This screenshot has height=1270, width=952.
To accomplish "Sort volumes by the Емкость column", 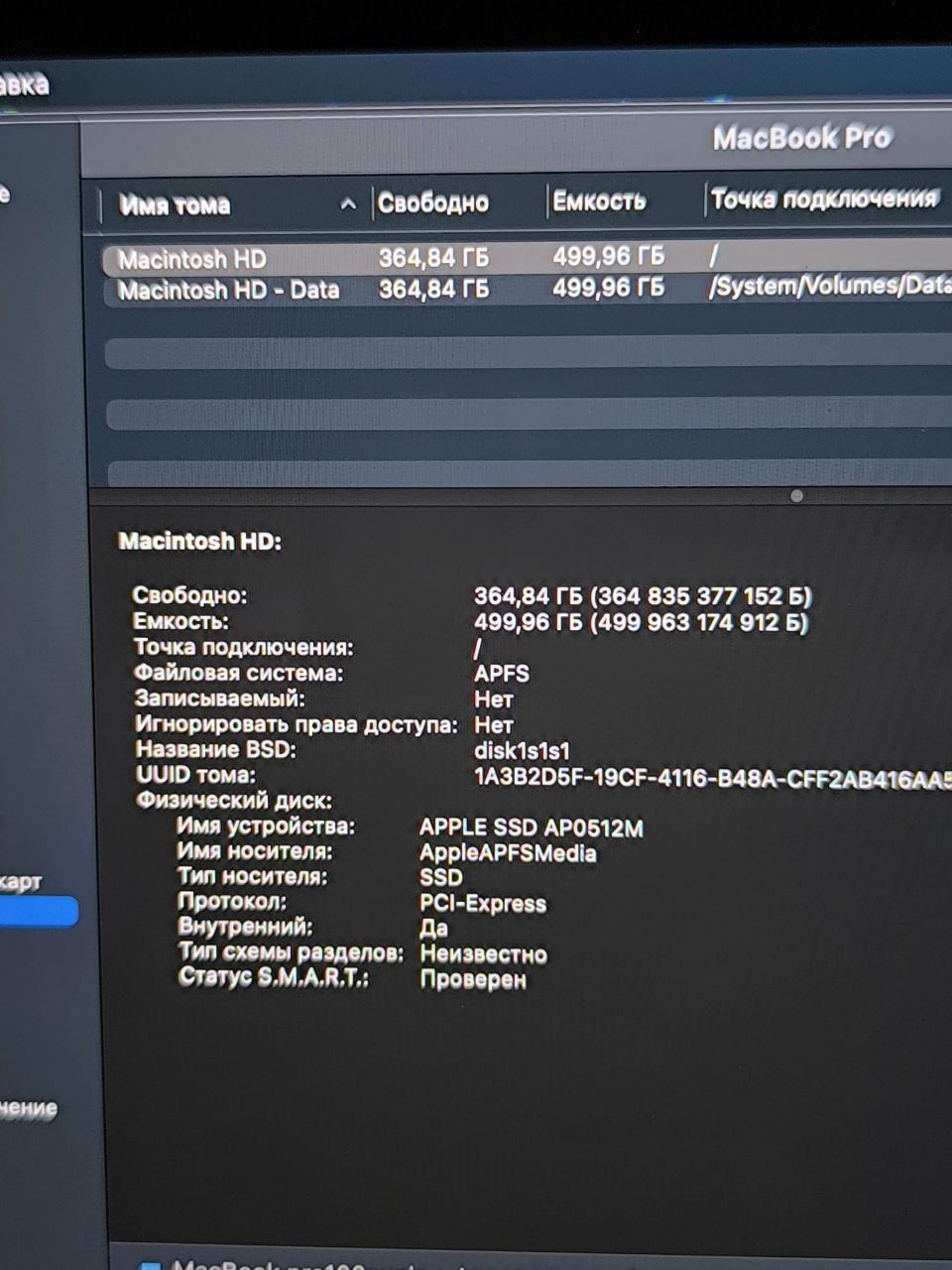I will 599,201.
